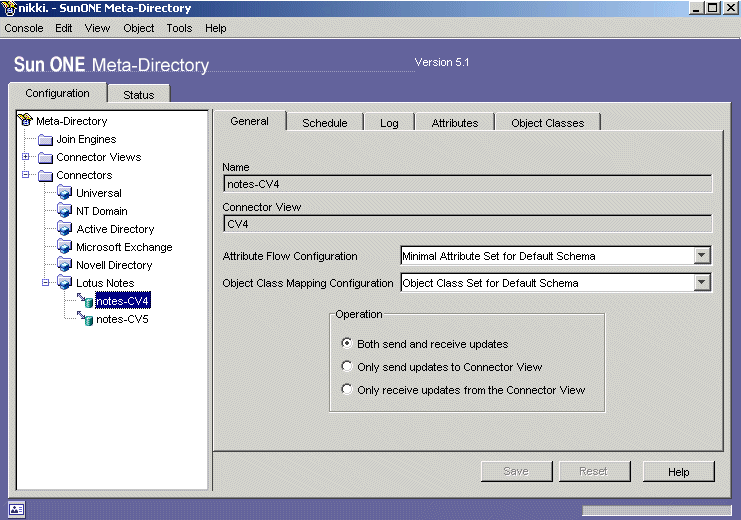741x520 pixels.
Task: Select Novell Directory label in the tree
Action: (114, 265)
